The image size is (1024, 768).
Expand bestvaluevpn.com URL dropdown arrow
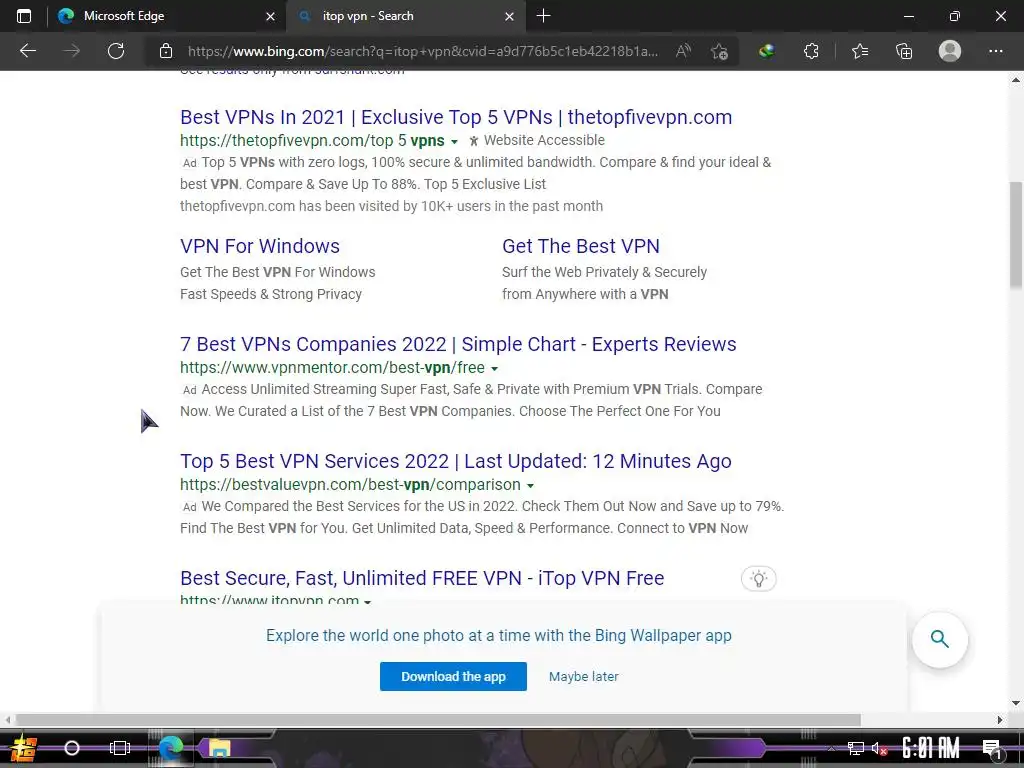click(530, 486)
